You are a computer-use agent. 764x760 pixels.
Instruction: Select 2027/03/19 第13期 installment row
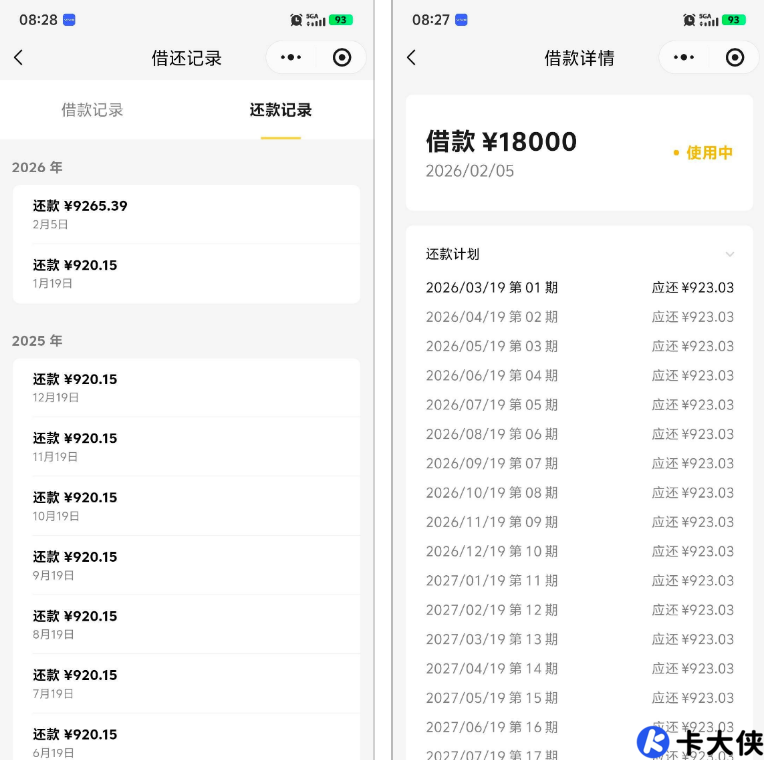click(579, 639)
